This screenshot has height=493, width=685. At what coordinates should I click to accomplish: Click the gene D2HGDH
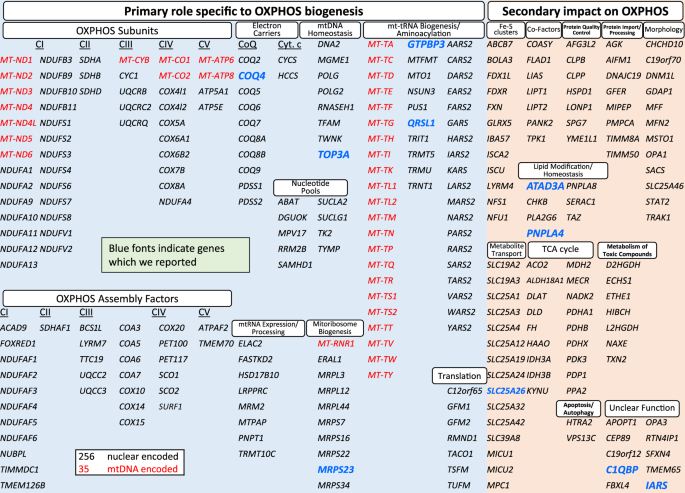click(623, 265)
